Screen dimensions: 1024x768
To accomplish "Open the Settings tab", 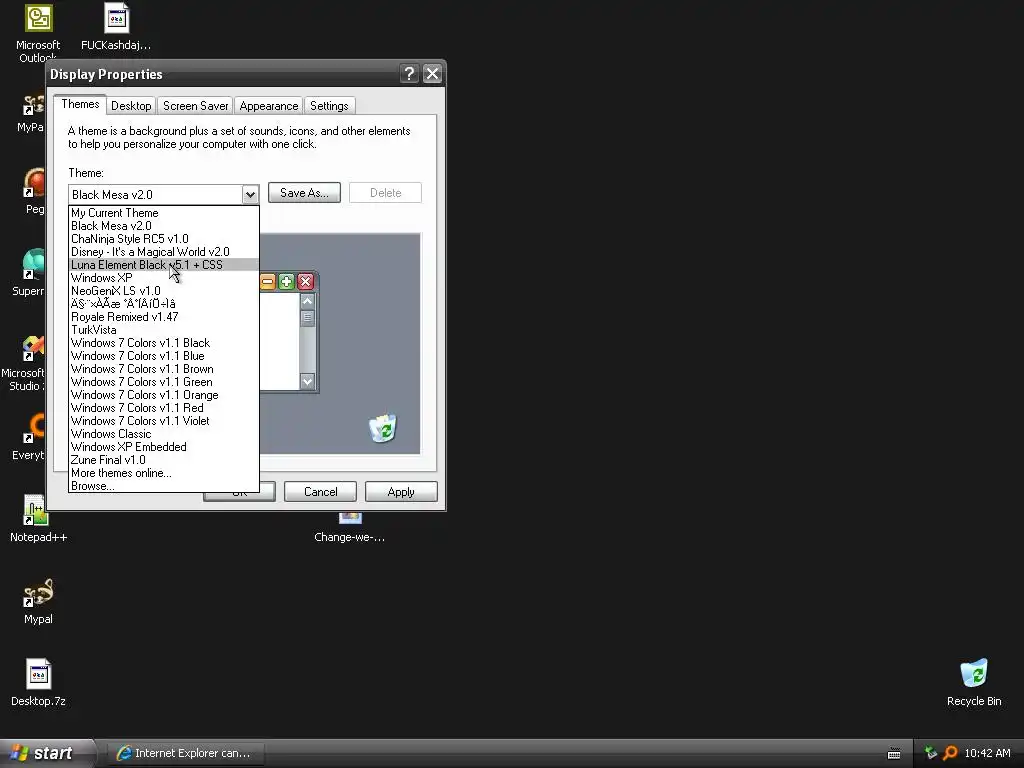I will (x=329, y=106).
